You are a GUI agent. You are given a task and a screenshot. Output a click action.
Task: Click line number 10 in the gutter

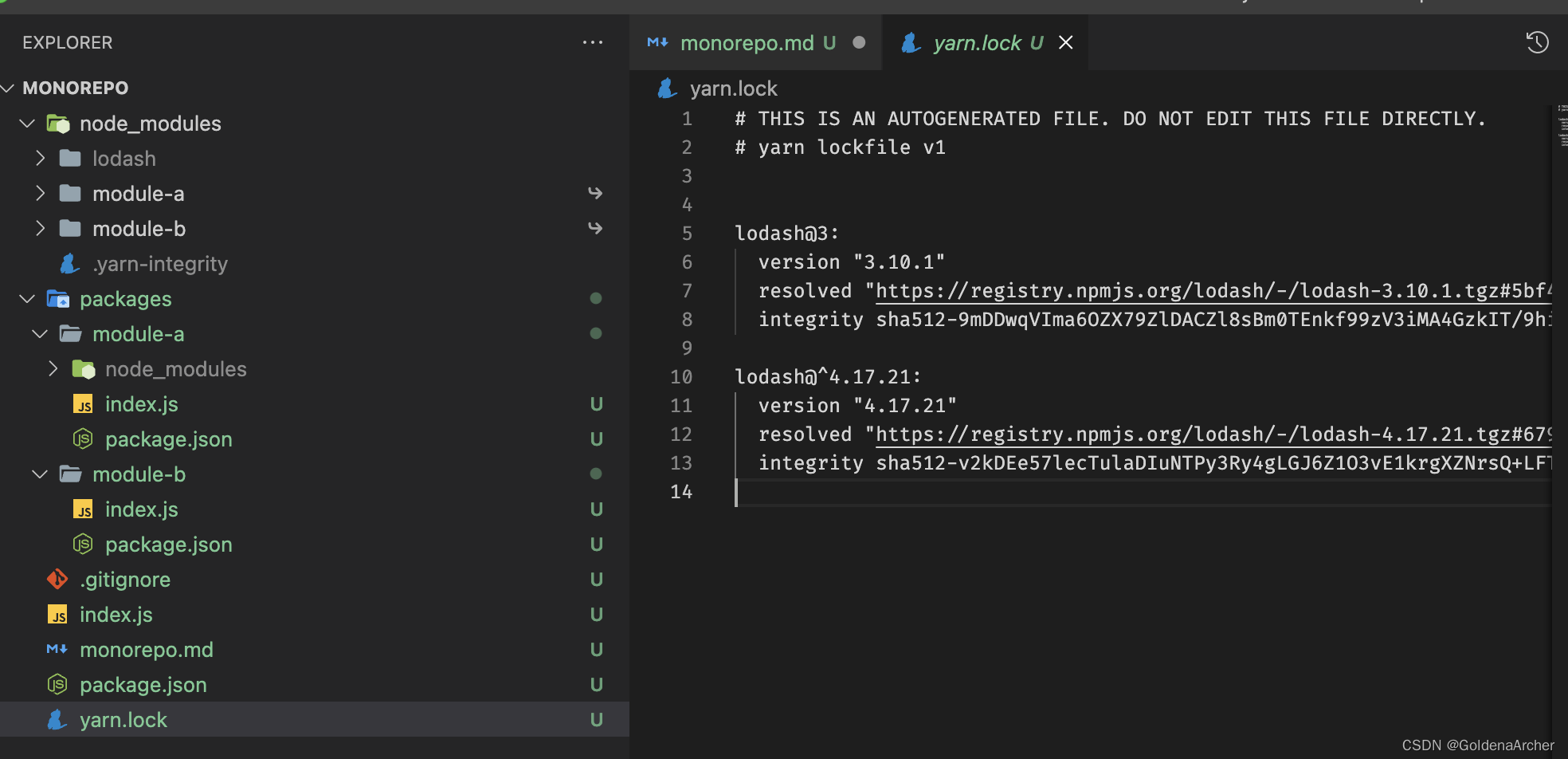(x=681, y=377)
